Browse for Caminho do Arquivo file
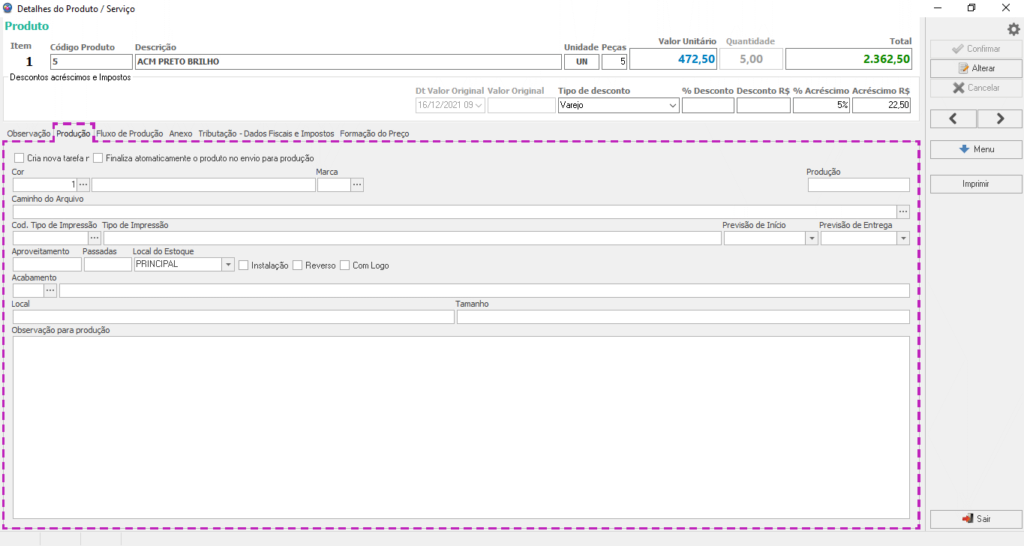The width and height of the screenshot is (1024, 546). click(903, 212)
